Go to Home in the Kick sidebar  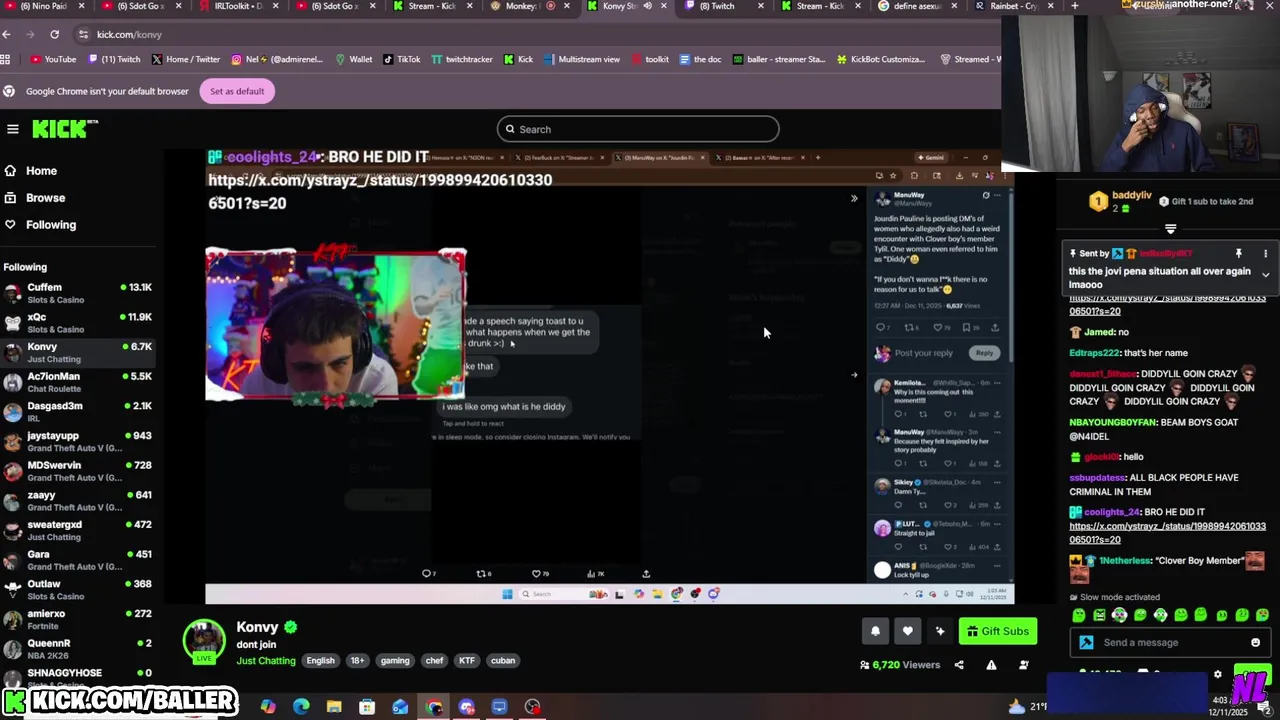(41, 171)
